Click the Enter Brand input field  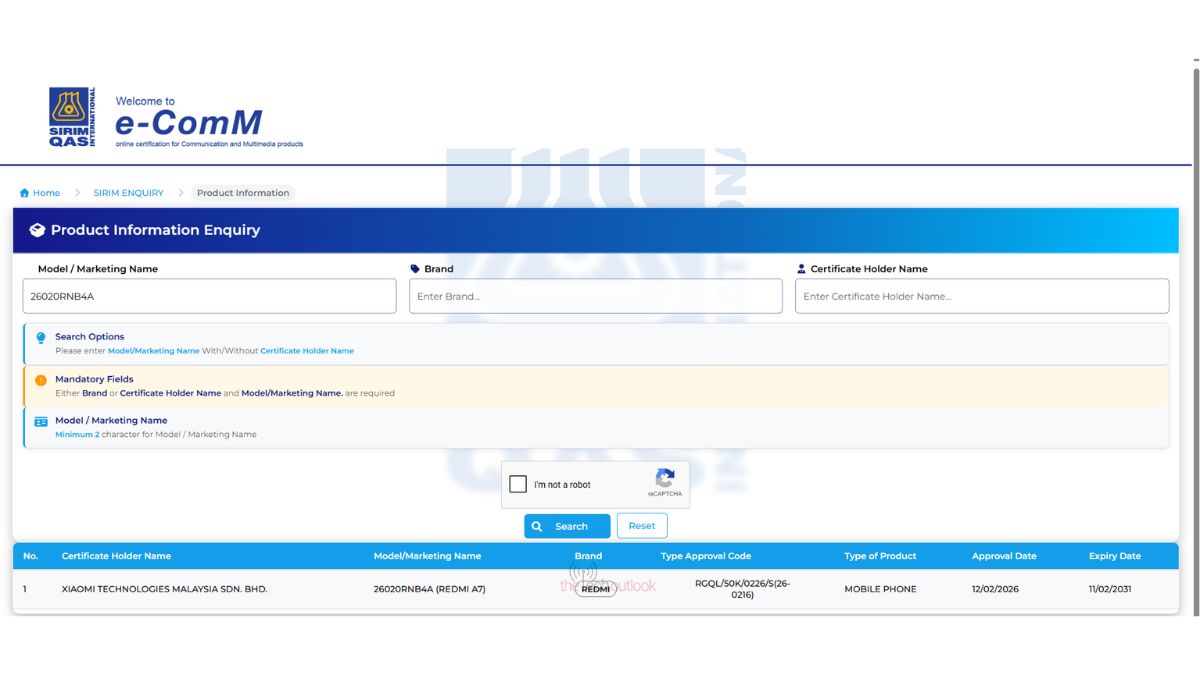point(595,296)
